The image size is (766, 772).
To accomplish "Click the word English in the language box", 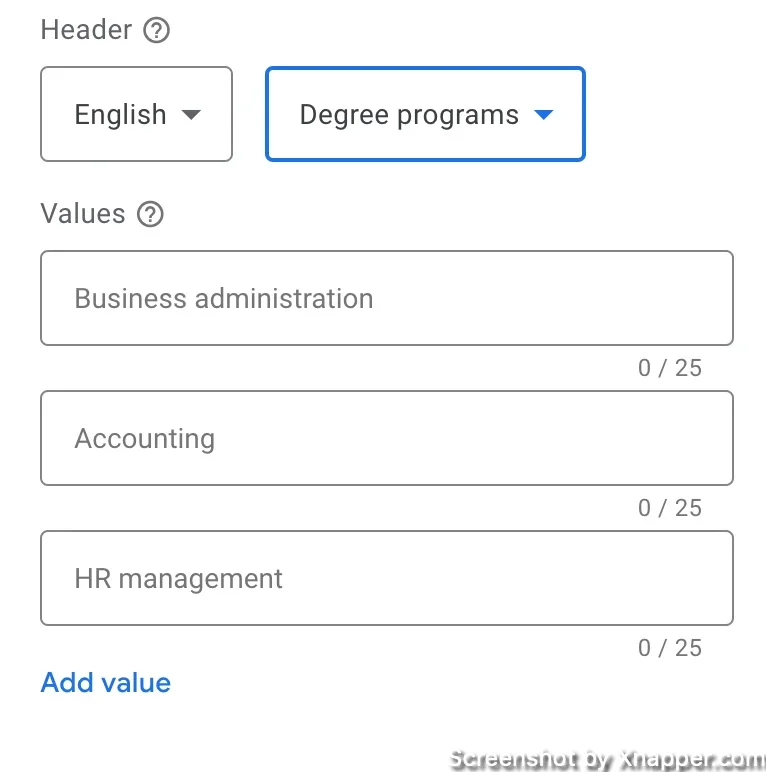I will point(121,115).
